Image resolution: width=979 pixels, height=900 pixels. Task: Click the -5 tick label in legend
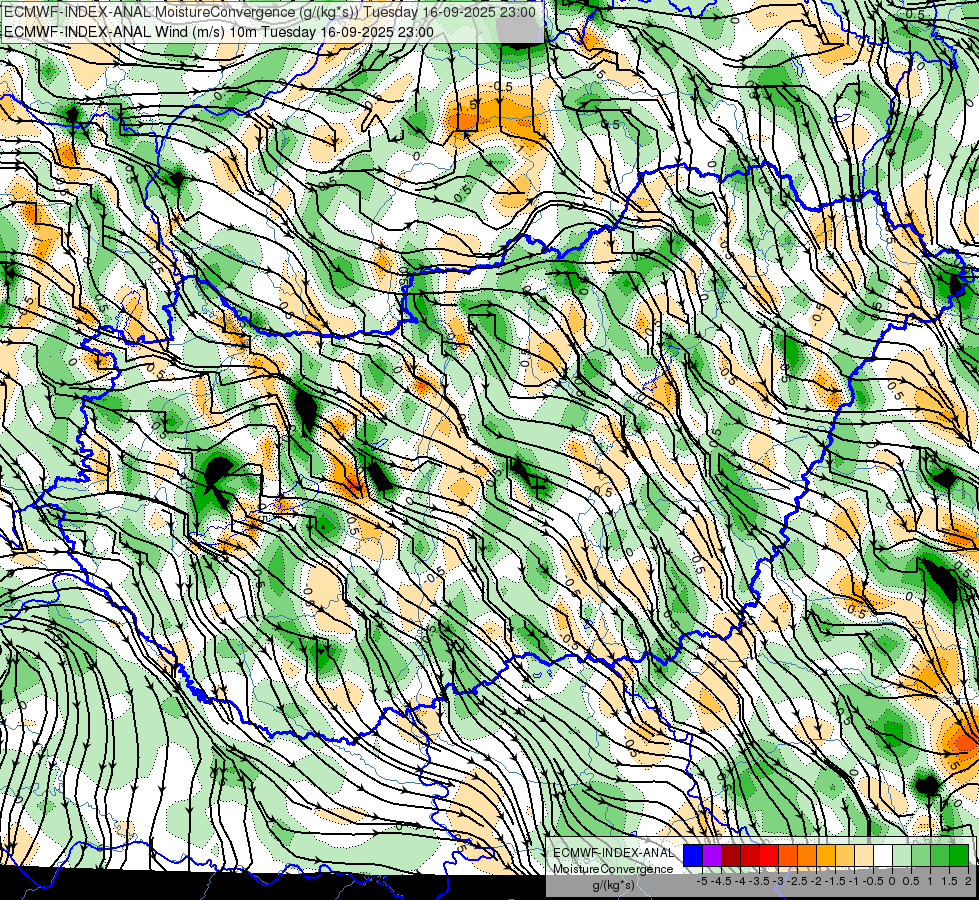click(702, 881)
